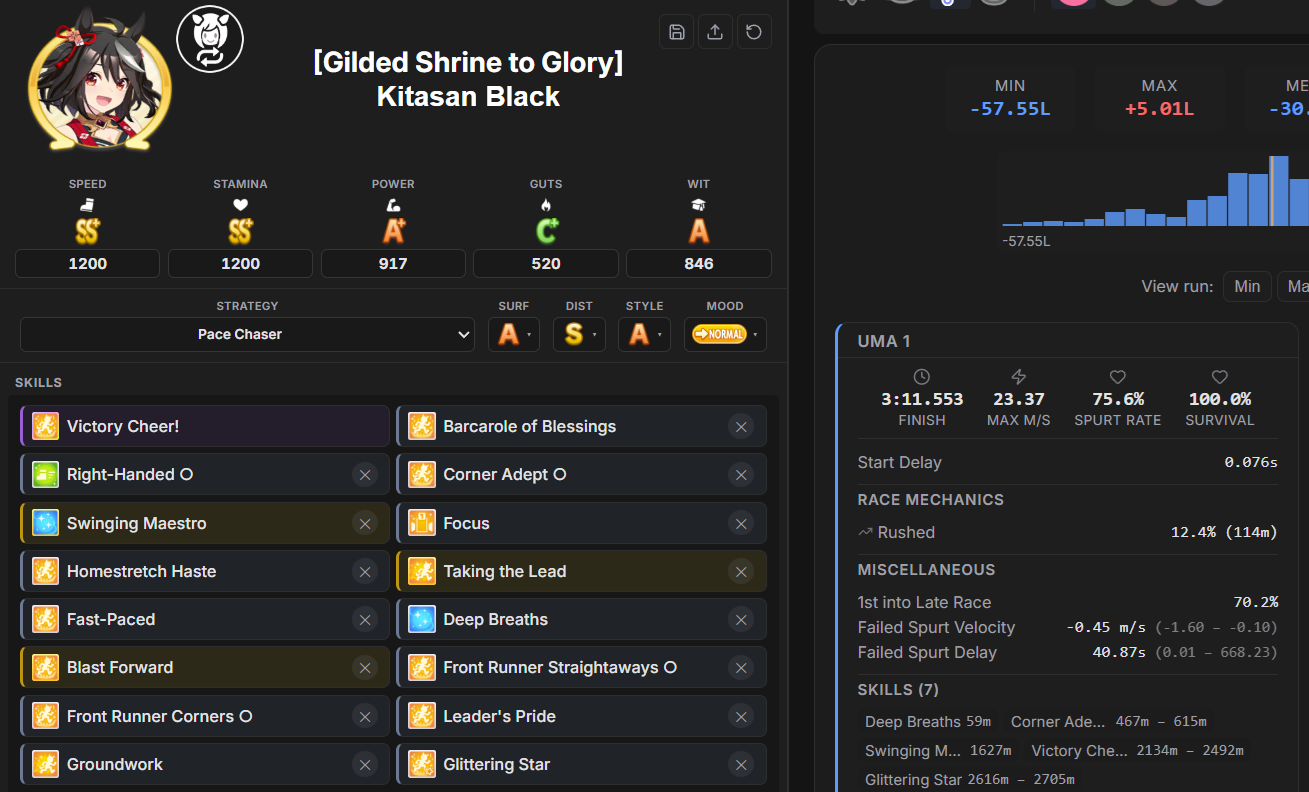Remove the Front Runner Straightaways skill
The width and height of the screenshot is (1309, 792).
click(741, 668)
